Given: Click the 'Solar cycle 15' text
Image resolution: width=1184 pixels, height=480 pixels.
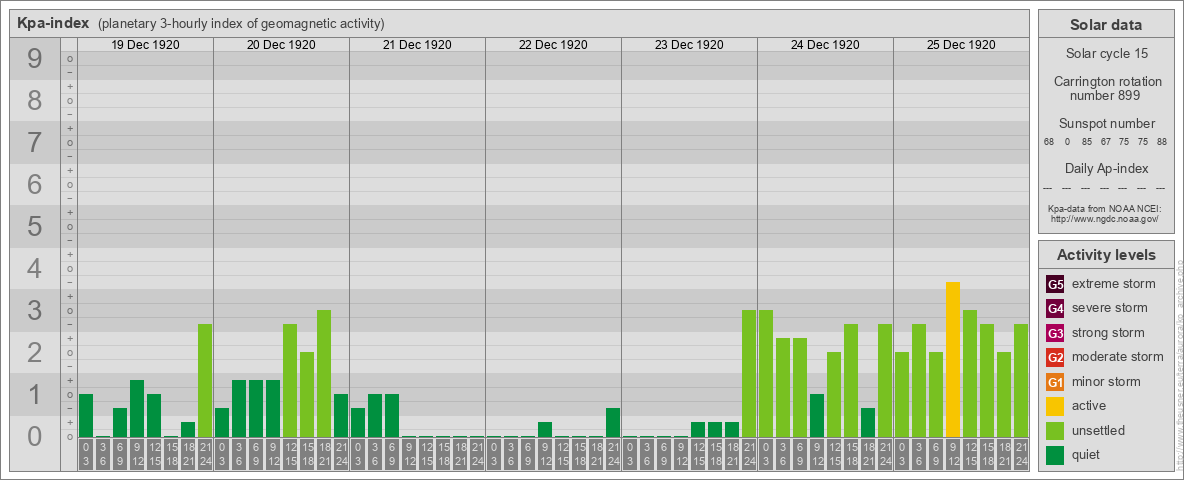Looking at the screenshot, I should point(1106,54).
